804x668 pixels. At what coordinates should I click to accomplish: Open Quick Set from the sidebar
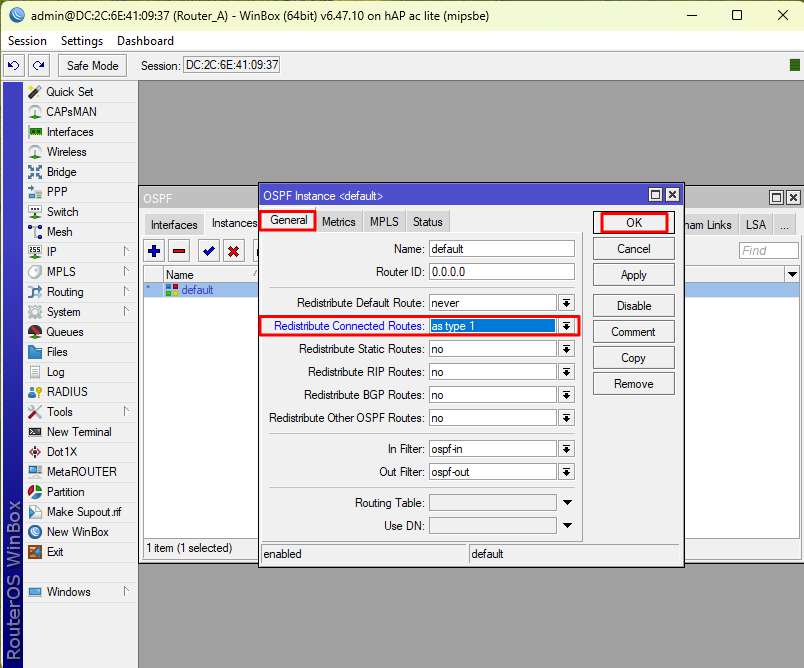click(x=69, y=92)
